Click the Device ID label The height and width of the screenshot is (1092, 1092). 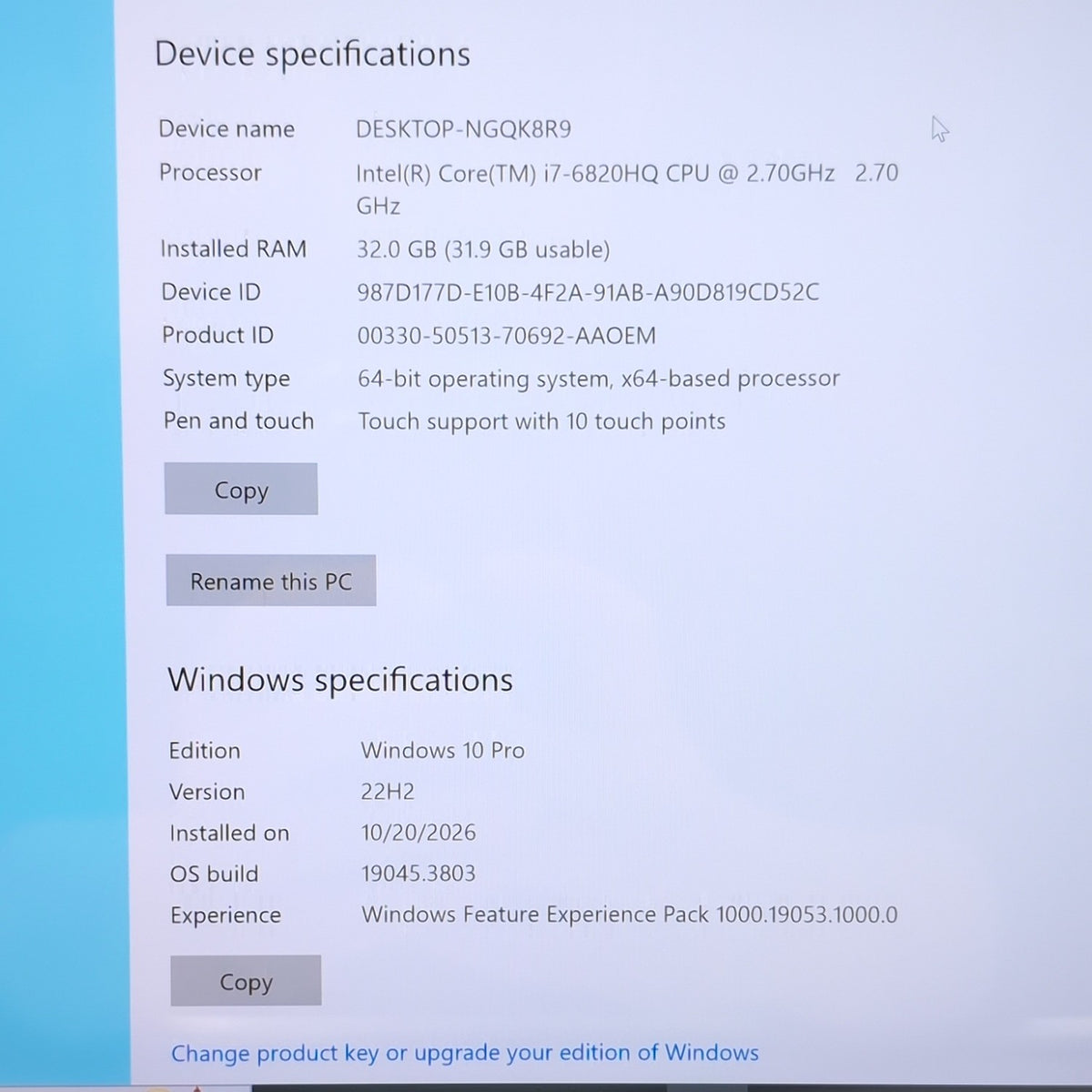[x=211, y=292]
